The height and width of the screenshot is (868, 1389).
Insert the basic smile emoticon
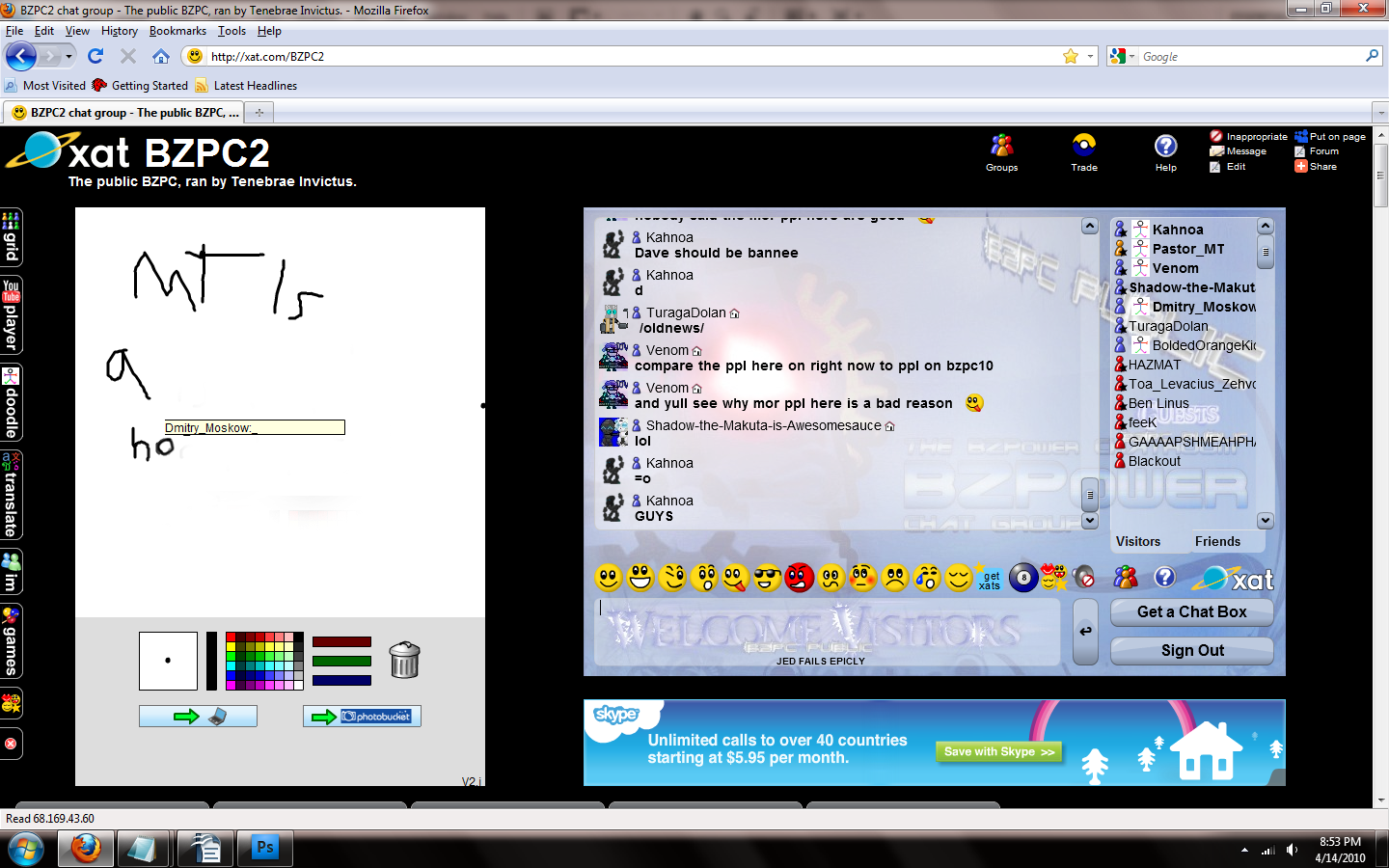coord(608,578)
